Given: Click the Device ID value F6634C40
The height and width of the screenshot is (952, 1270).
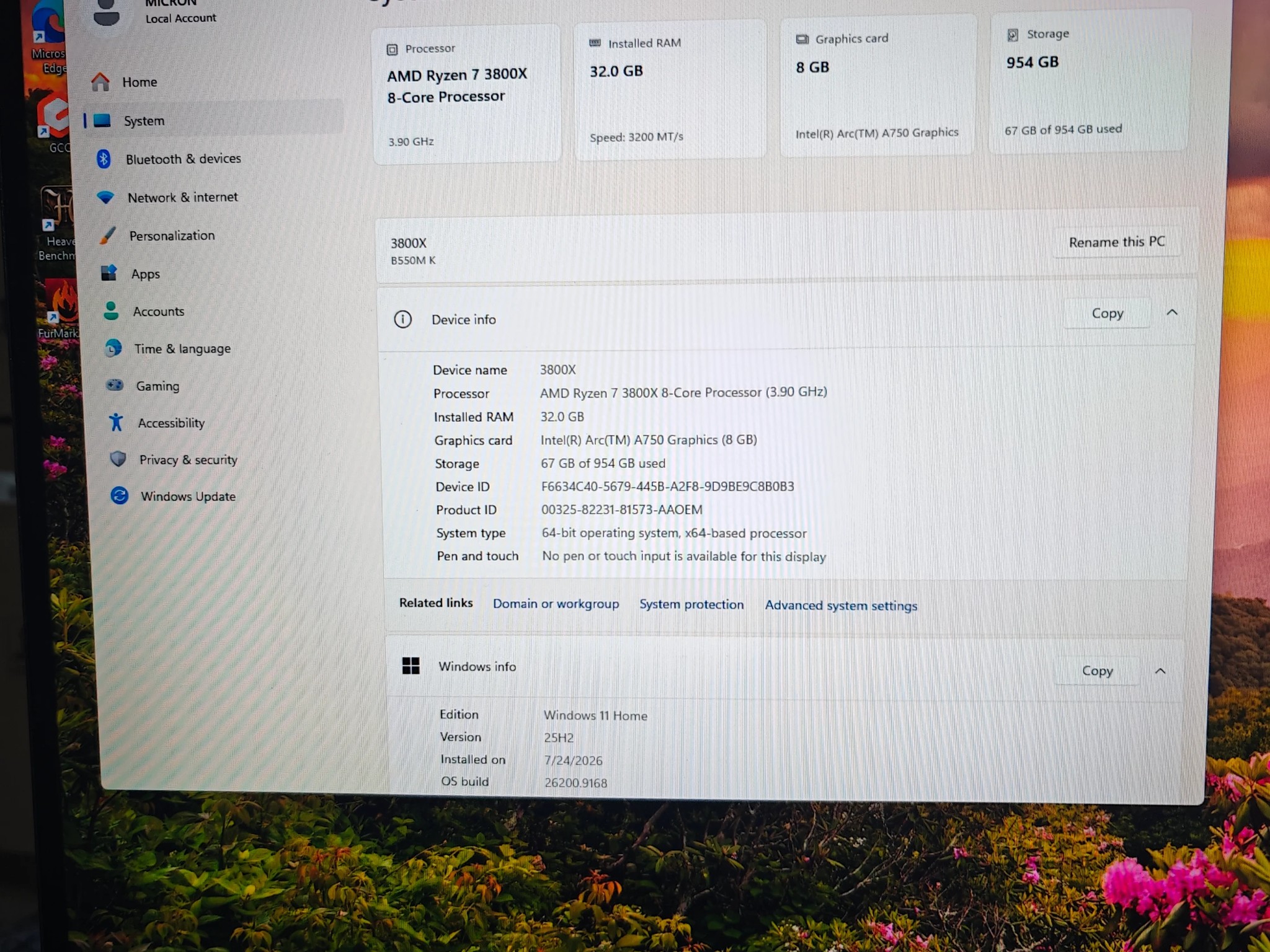Looking at the screenshot, I should (x=667, y=487).
